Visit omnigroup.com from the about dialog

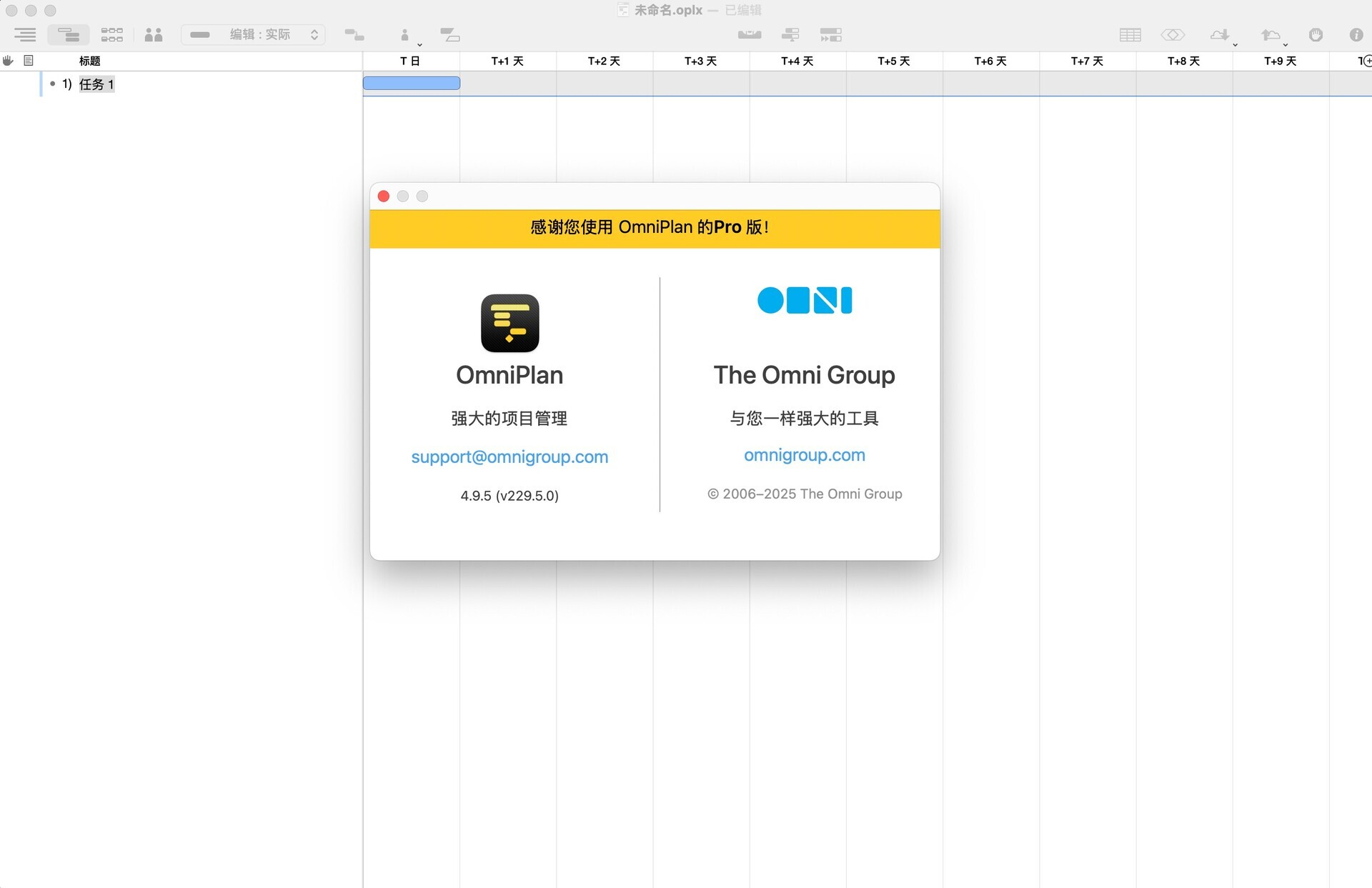tap(804, 455)
